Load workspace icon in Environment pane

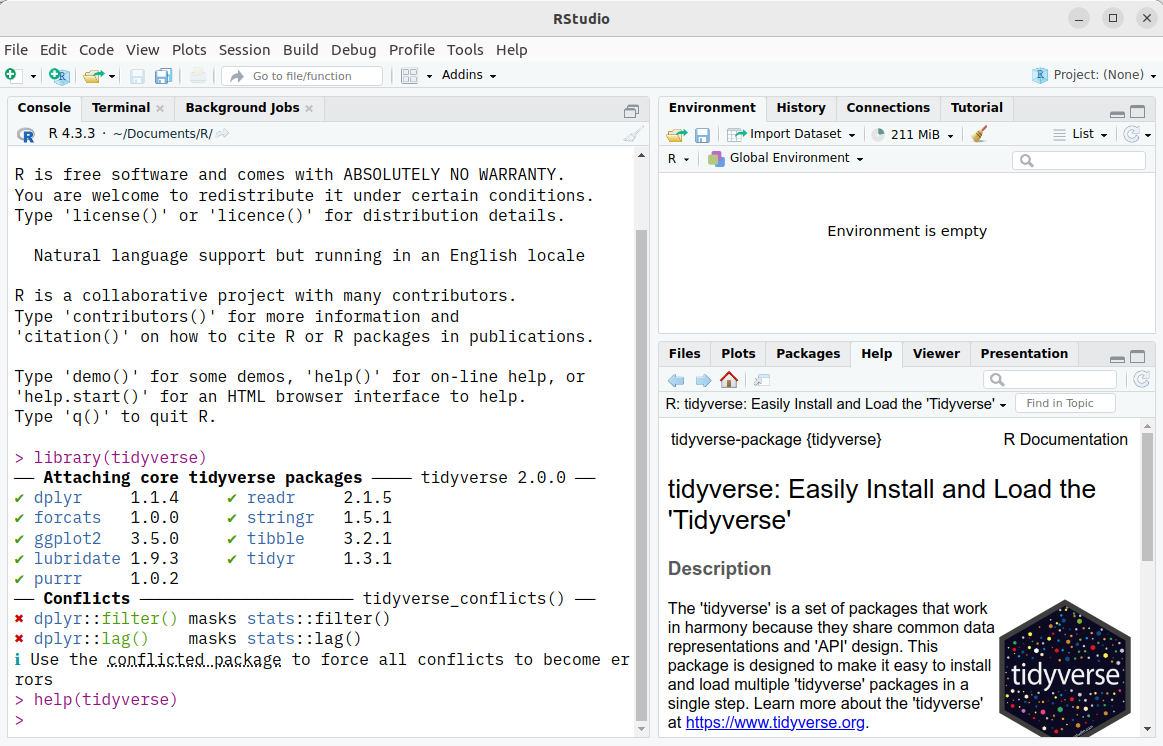(676, 134)
